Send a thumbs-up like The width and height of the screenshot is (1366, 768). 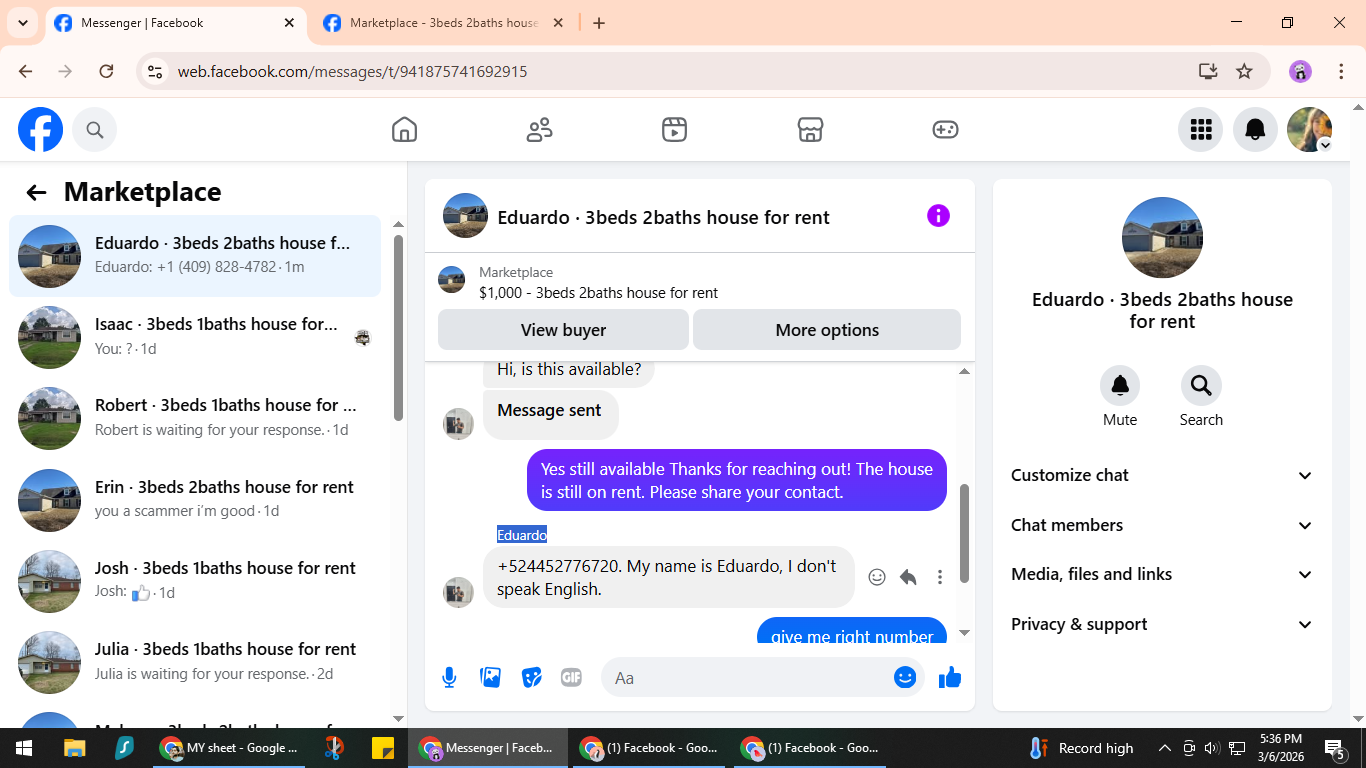[x=950, y=678]
